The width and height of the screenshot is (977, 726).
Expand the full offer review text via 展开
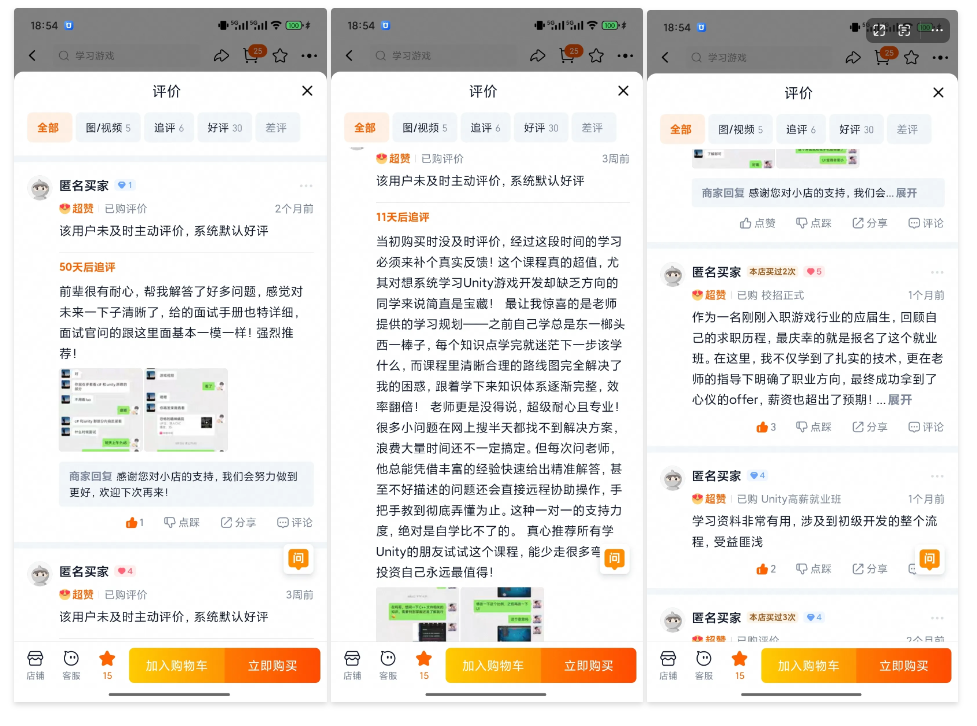click(x=900, y=400)
